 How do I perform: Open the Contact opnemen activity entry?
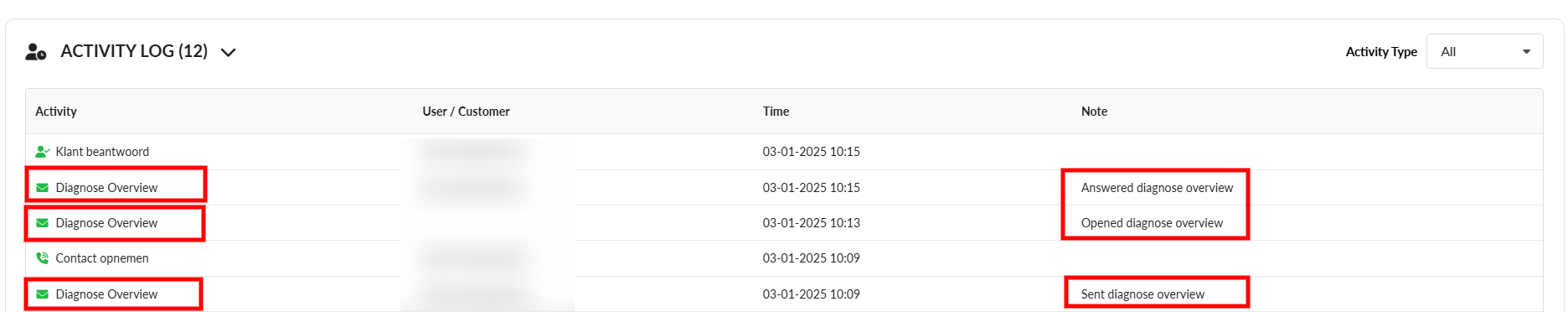(x=102, y=258)
